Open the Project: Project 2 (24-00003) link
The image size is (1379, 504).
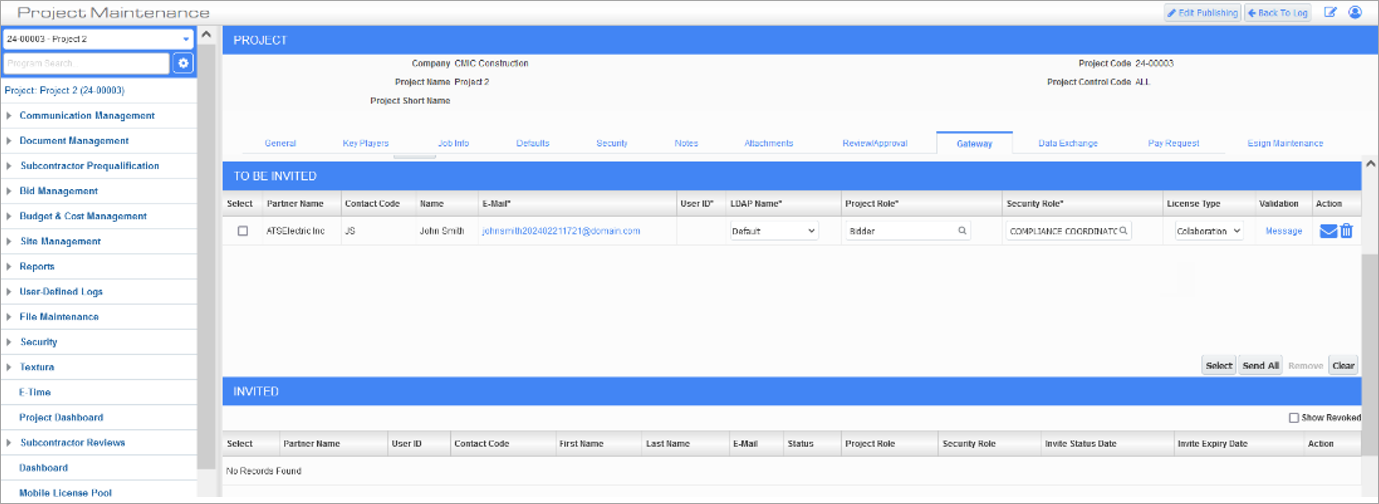click(65, 90)
